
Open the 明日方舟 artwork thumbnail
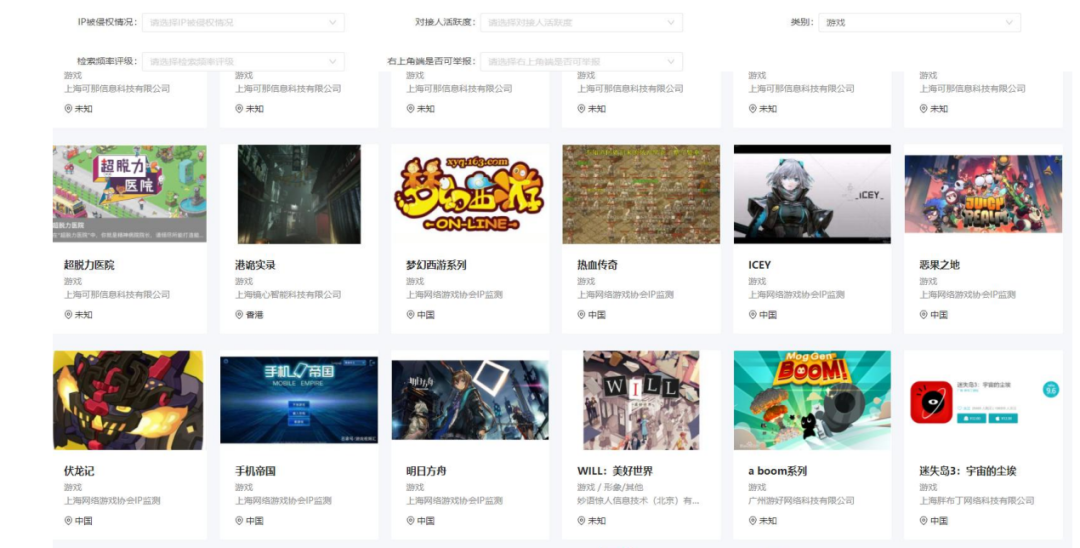pyautogui.click(x=470, y=400)
